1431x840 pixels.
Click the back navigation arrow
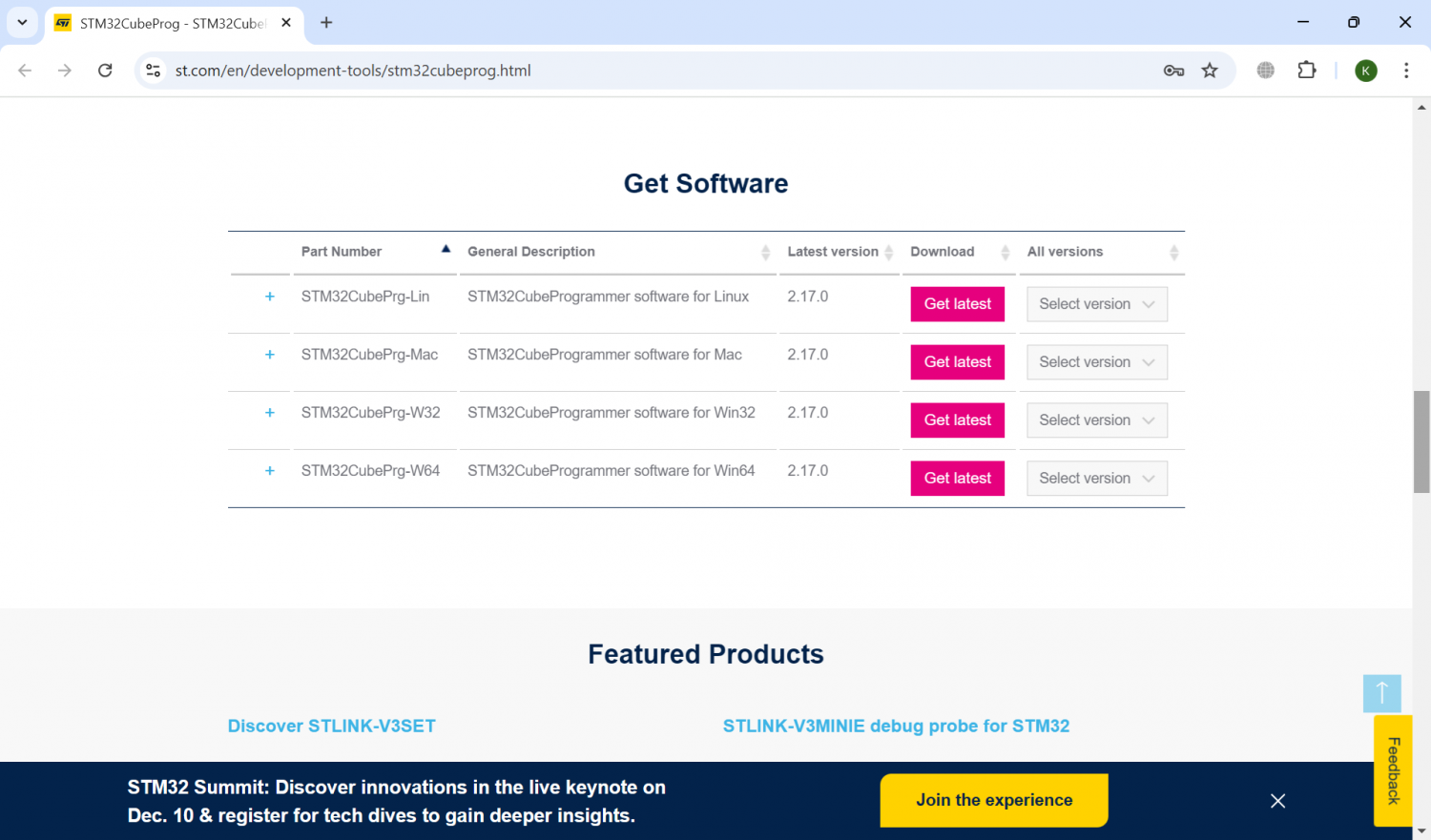coord(25,70)
